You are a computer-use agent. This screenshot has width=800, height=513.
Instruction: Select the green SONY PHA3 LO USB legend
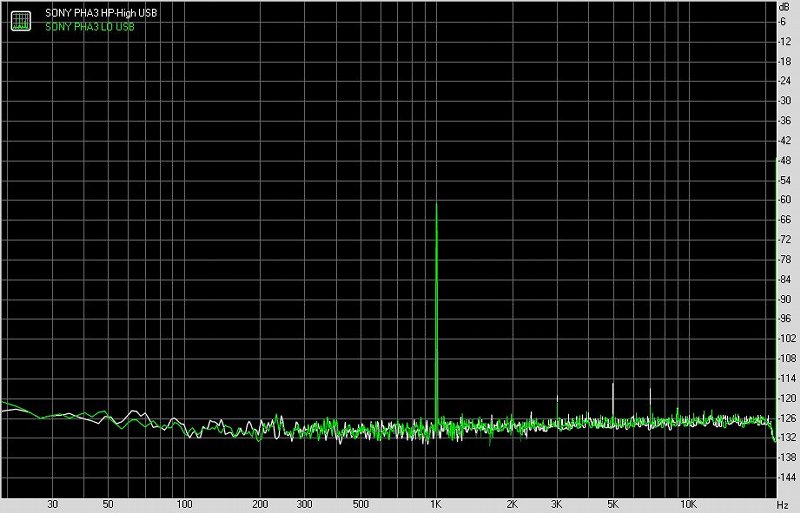90,27
